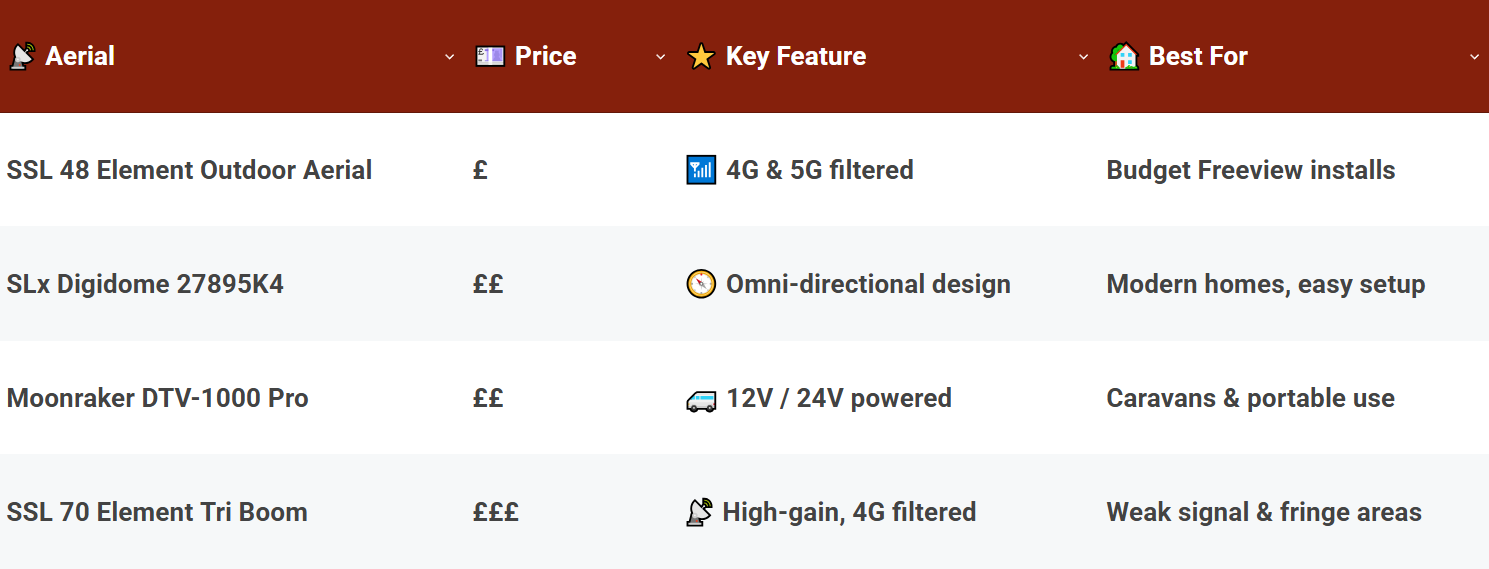
Task: Select the SSL 48 Element Outdoor Aerial cell
Action: click(189, 170)
